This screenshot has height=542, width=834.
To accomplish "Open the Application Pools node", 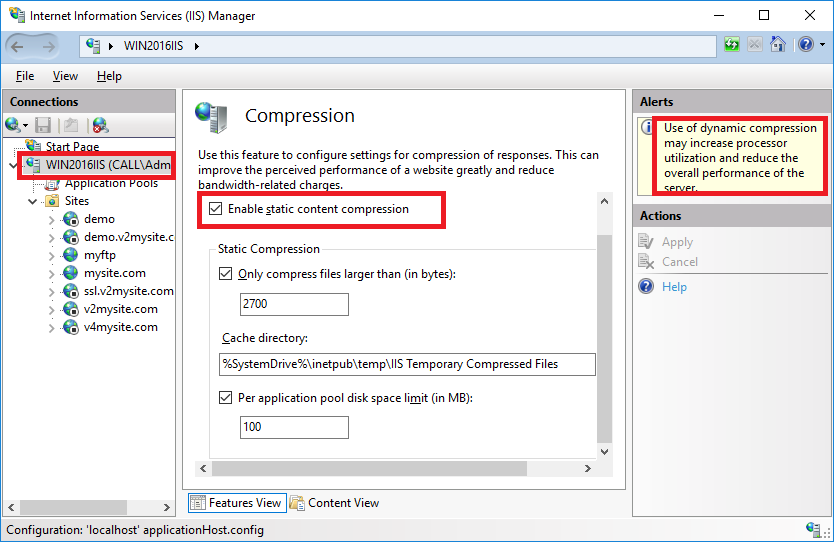I will click(111, 183).
